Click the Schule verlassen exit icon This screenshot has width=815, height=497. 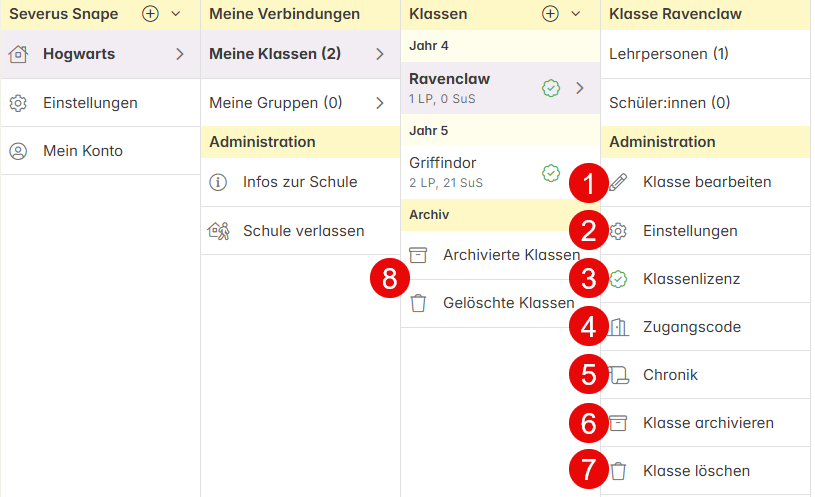click(x=218, y=231)
